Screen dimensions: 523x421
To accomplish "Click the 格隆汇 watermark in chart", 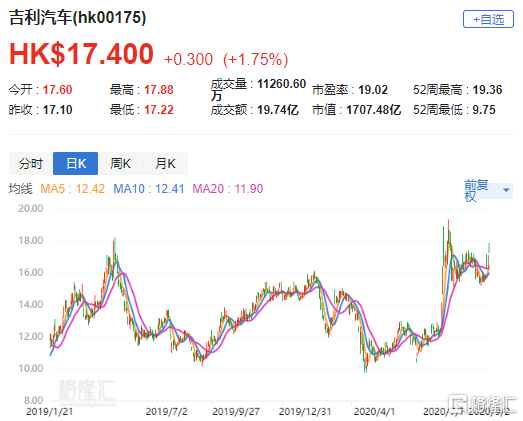I will 87,391.
